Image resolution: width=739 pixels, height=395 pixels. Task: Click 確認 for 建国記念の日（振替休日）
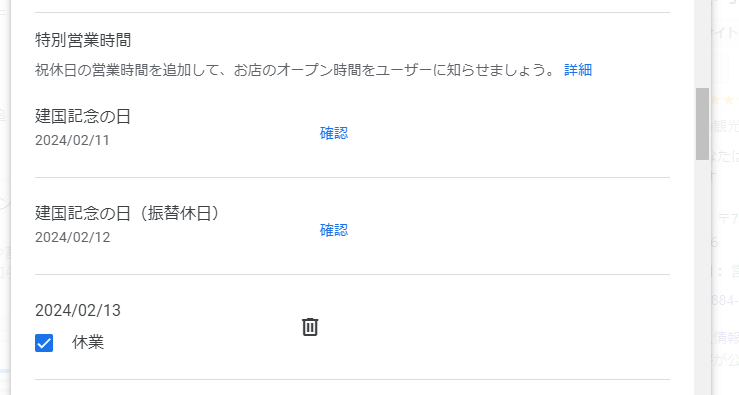[334, 230]
